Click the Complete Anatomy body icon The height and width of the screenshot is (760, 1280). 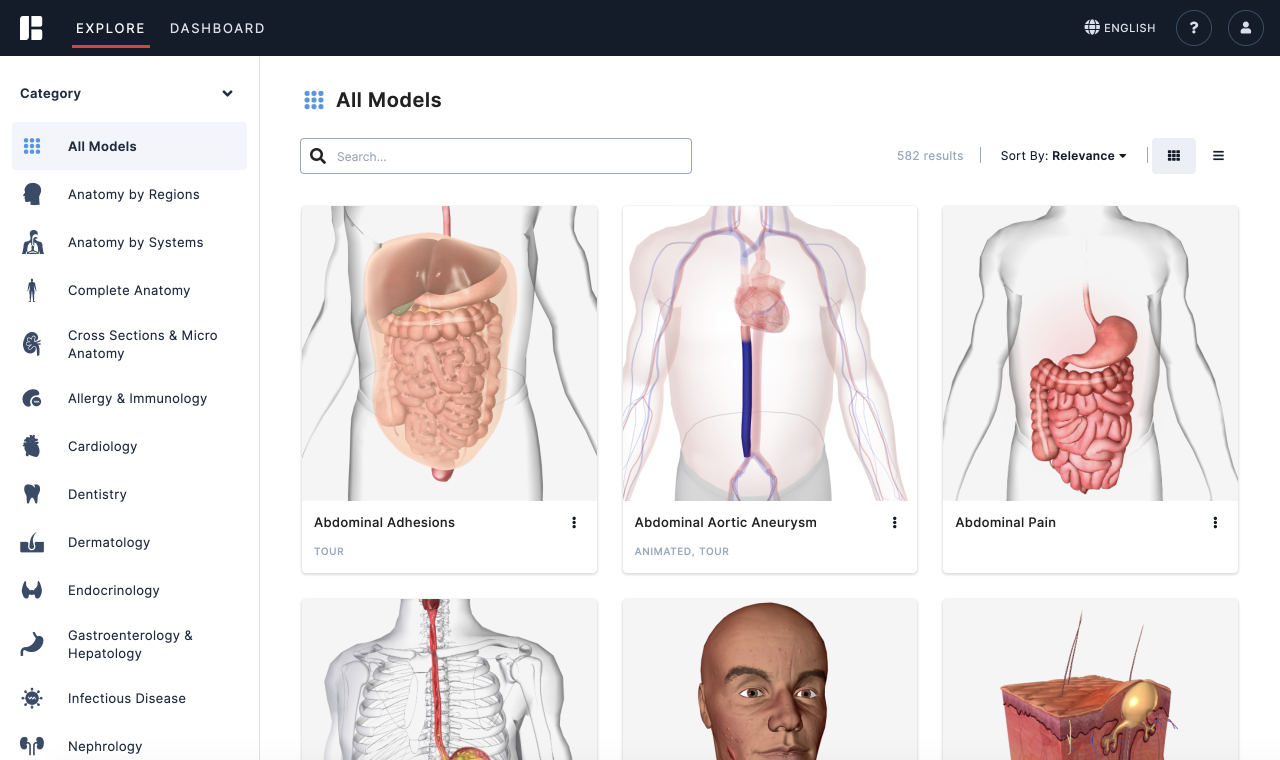[x=32, y=290]
